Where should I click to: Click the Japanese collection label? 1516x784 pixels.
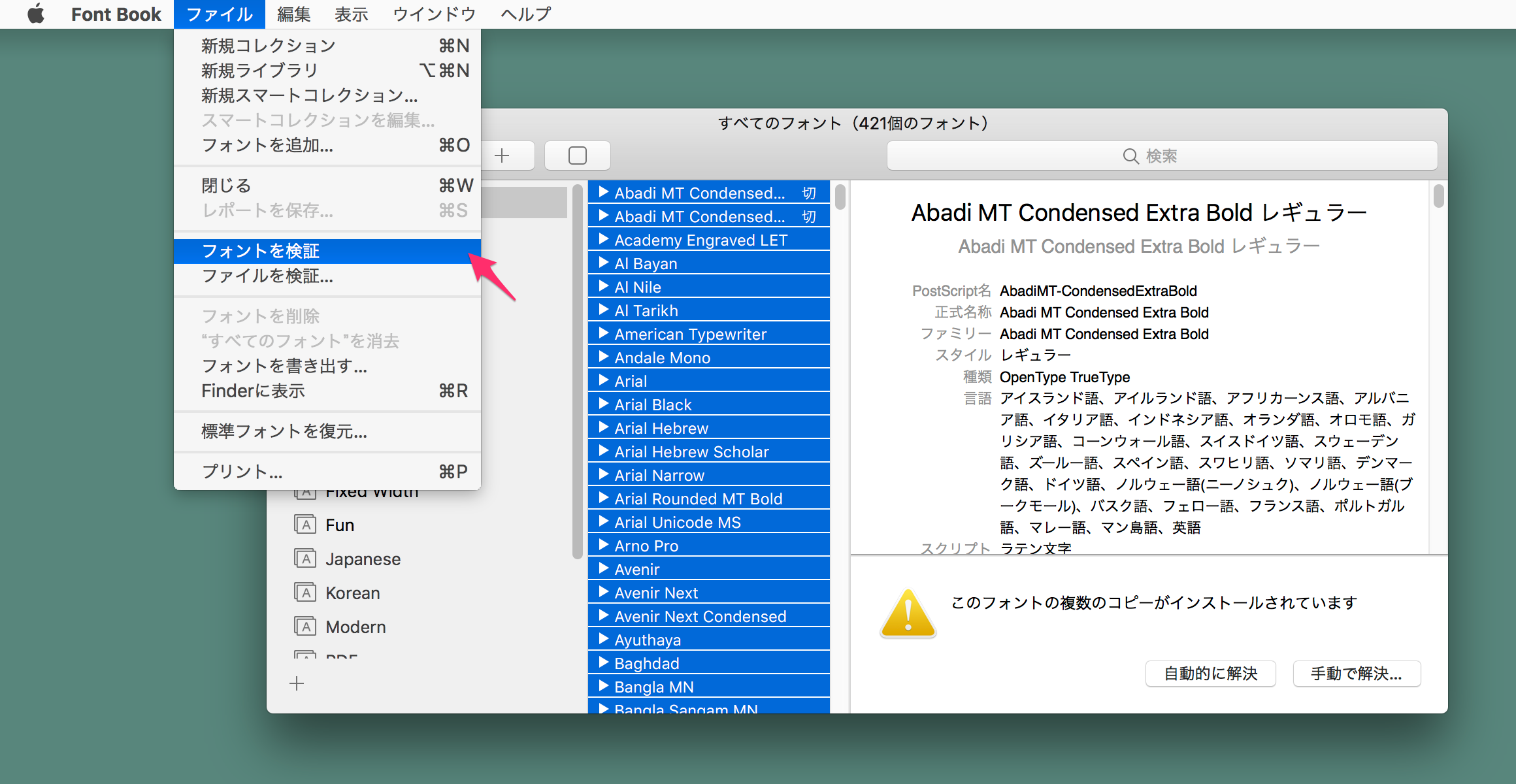[363, 559]
